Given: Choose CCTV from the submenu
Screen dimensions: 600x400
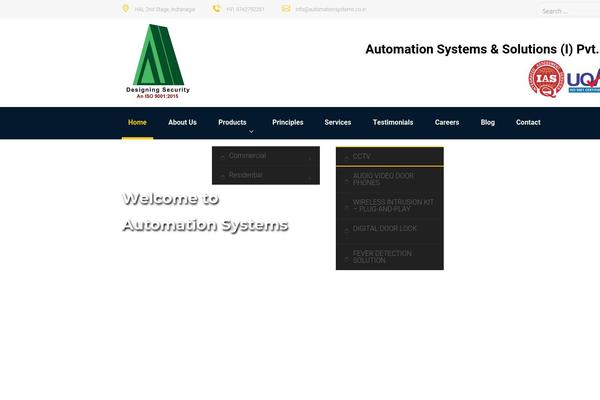Looking at the screenshot, I should (x=390, y=157).
